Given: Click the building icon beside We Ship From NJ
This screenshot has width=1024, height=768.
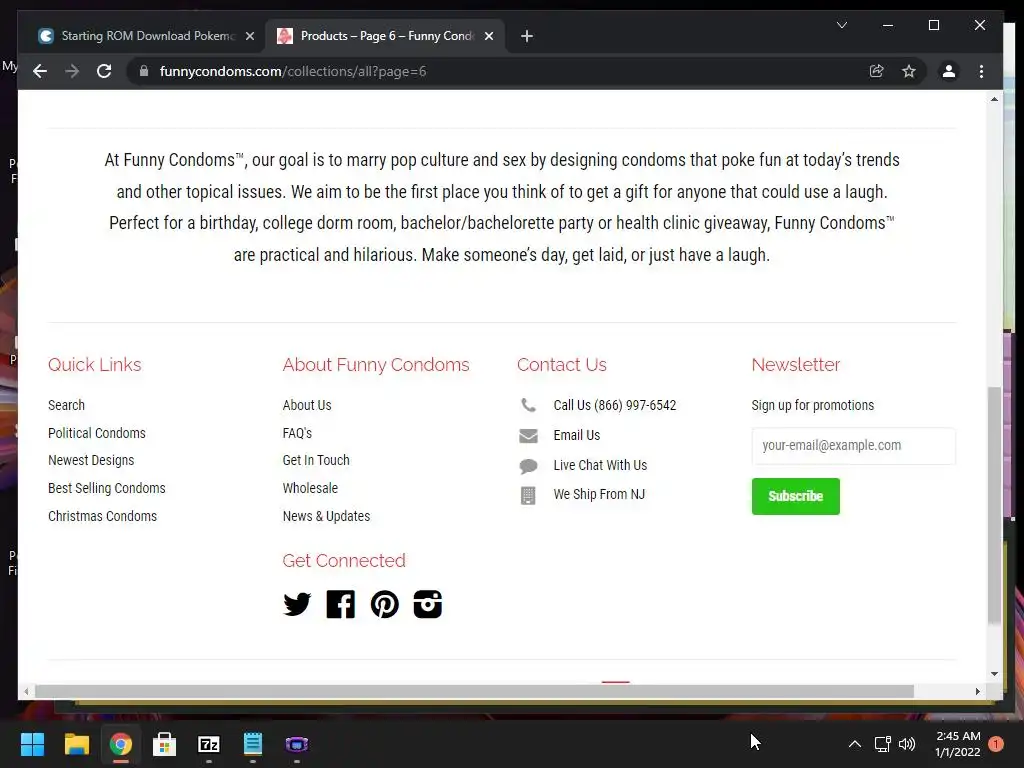Looking at the screenshot, I should (x=528, y=496).
